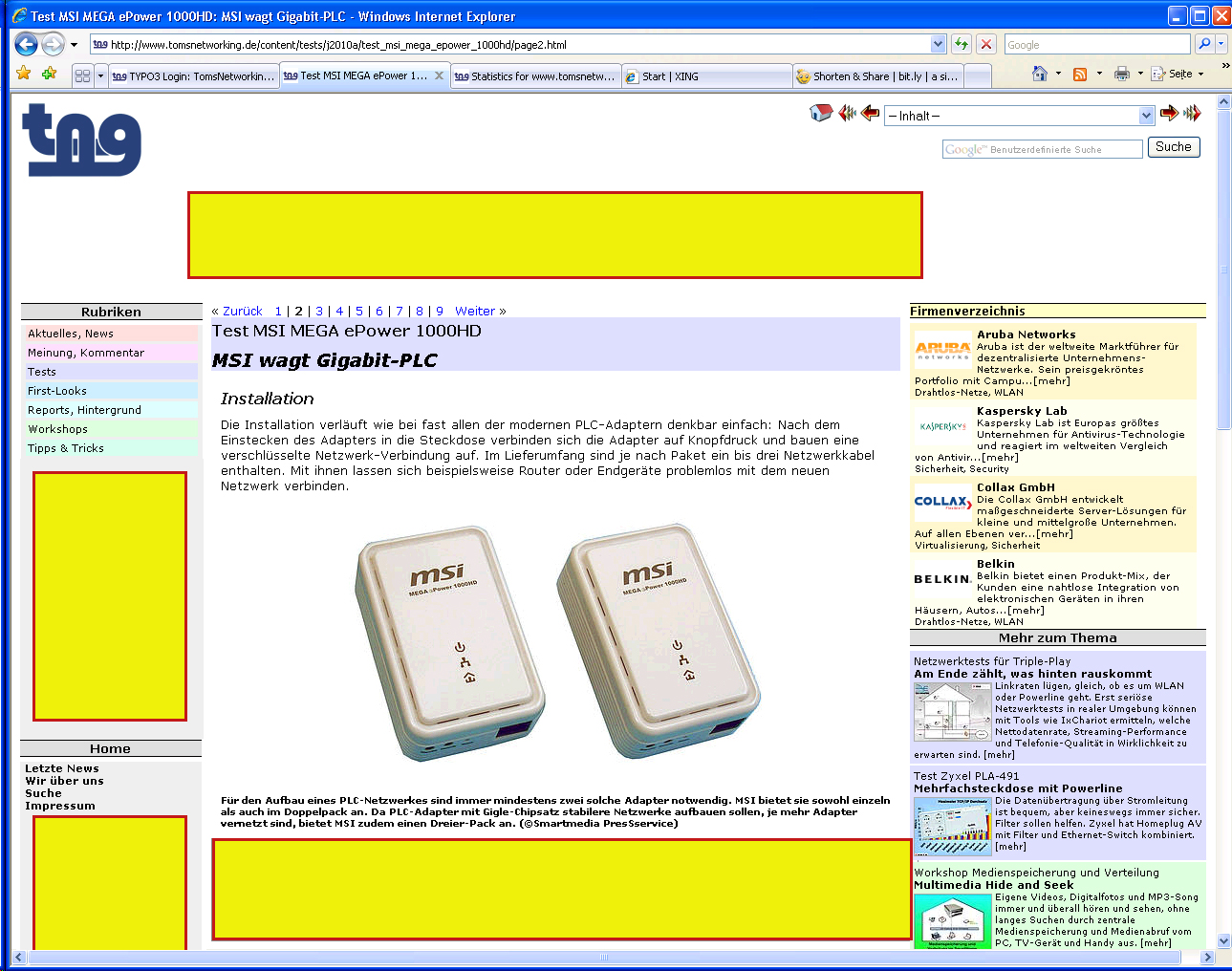Click the Belkin logo
The image size is (1232, 971).
click(943, 579)
